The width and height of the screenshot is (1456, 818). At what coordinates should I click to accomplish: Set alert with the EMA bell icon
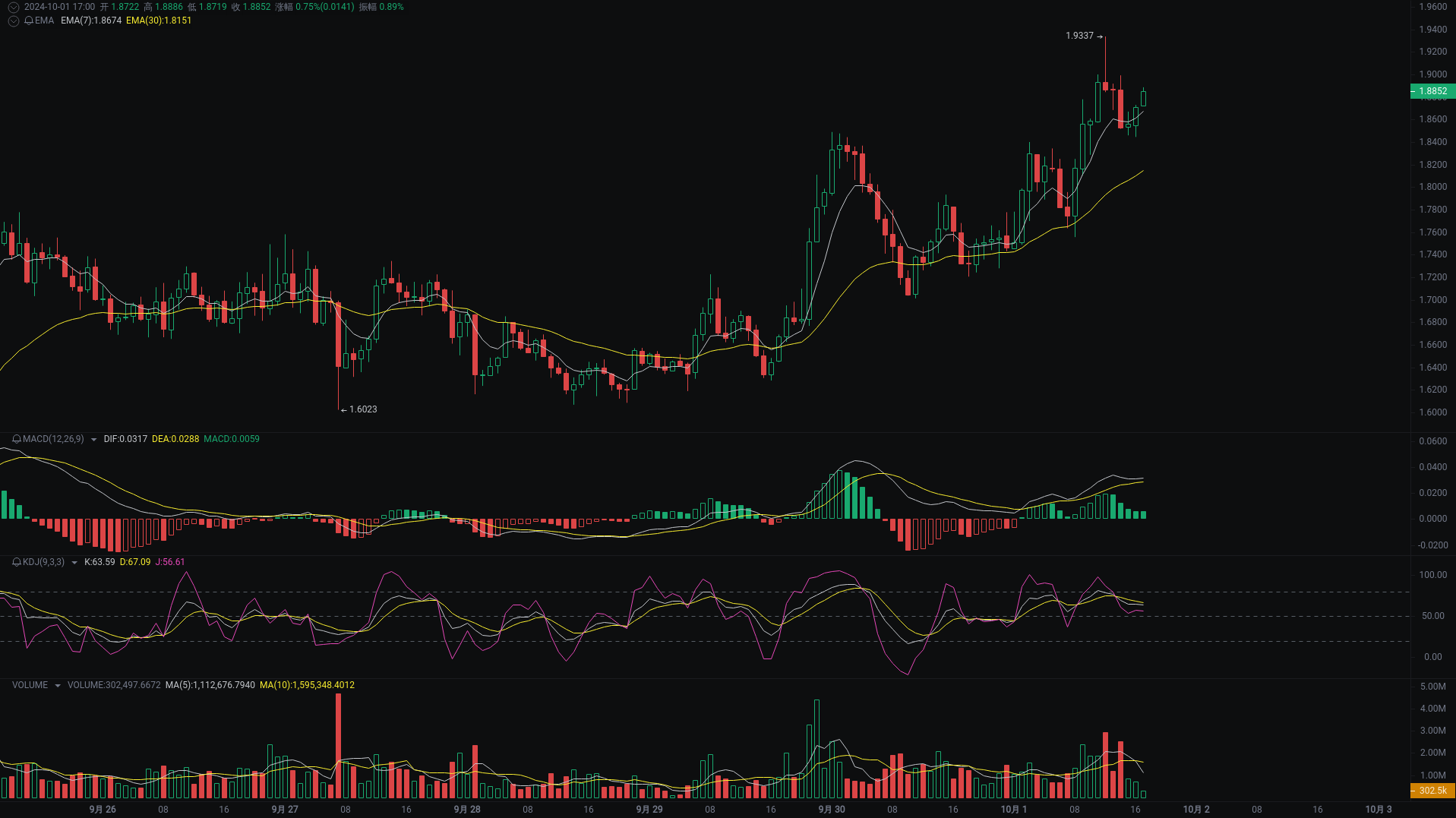pyautogui.click(x=29, y=21)
